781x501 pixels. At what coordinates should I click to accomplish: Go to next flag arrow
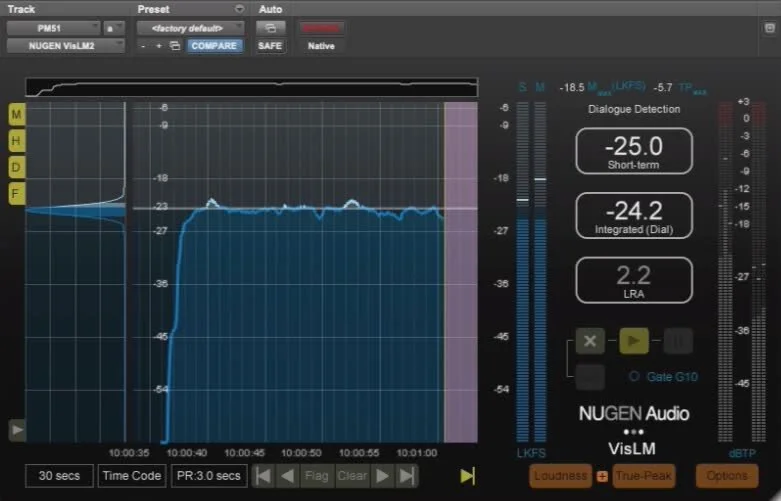pyautogui.click(x=383, y=476)
